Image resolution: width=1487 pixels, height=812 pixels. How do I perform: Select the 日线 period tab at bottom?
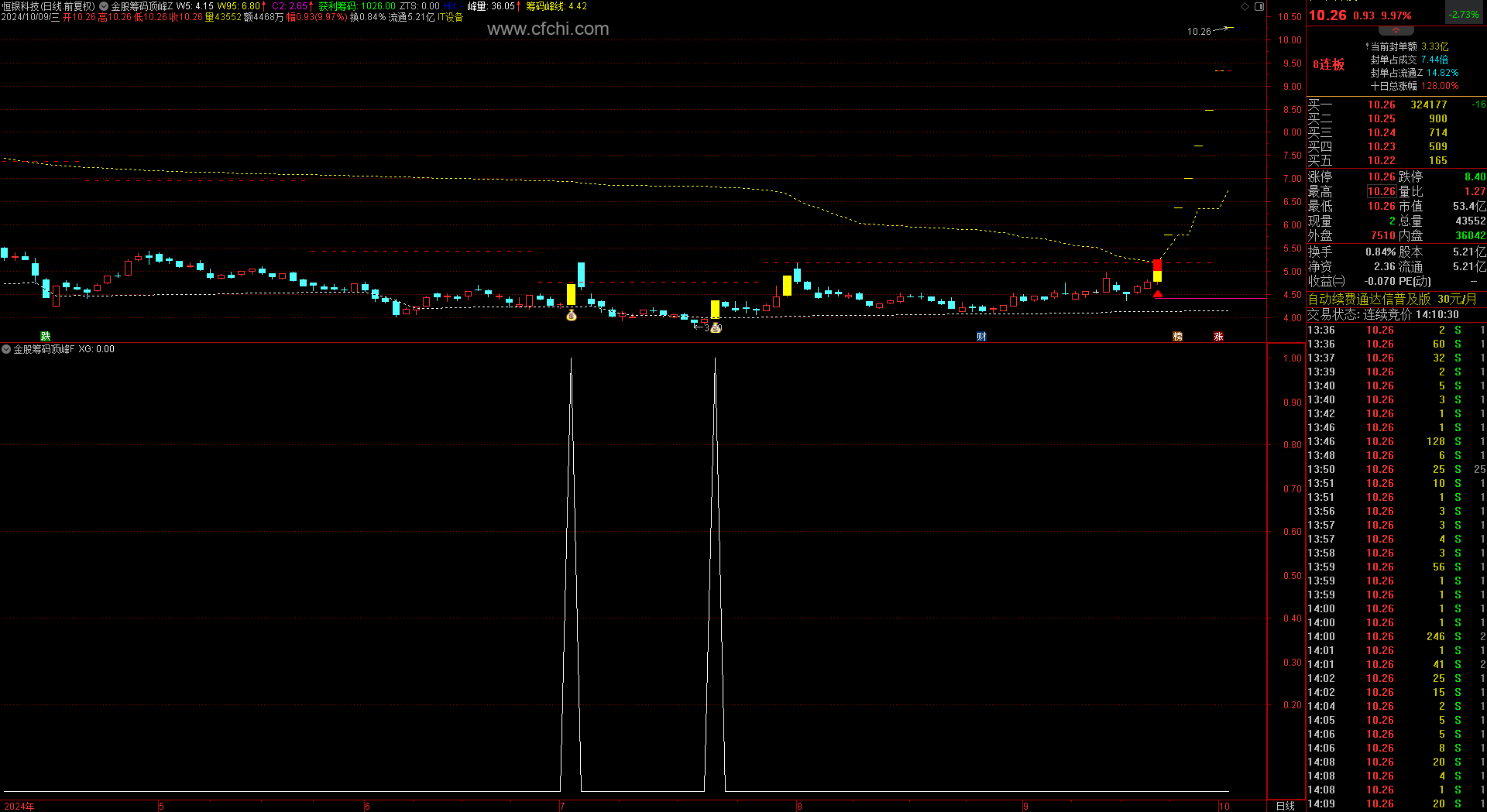click(1286, 806)
